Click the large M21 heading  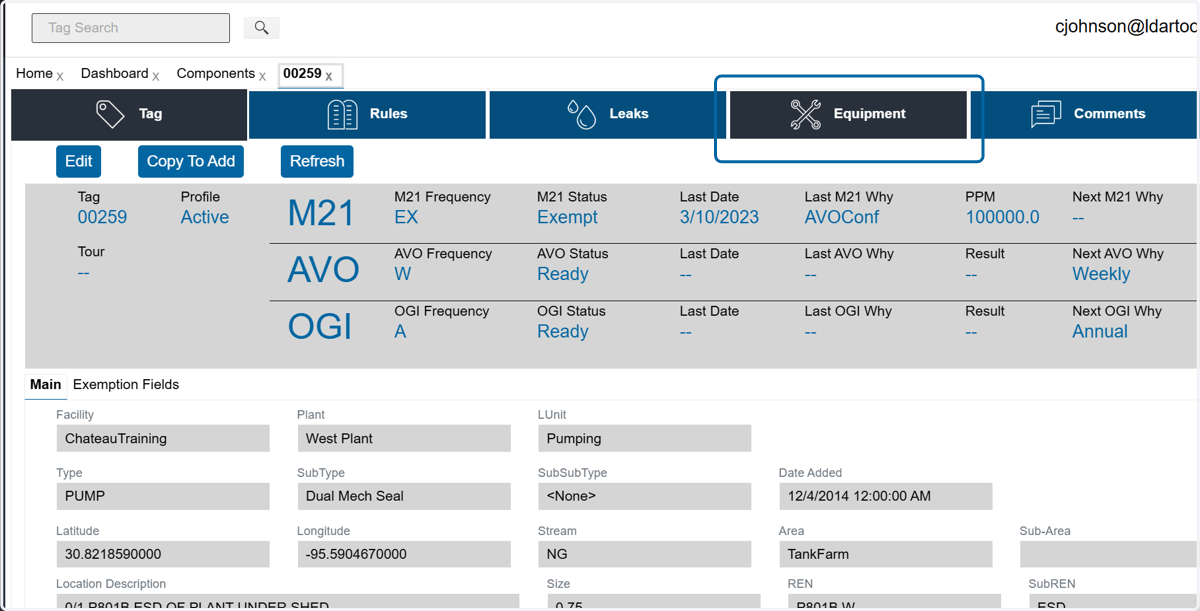[x=321, y=214]
